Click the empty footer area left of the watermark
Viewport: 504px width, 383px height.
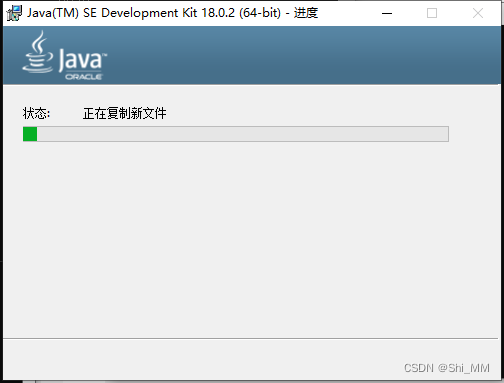[x=200, y=360]
